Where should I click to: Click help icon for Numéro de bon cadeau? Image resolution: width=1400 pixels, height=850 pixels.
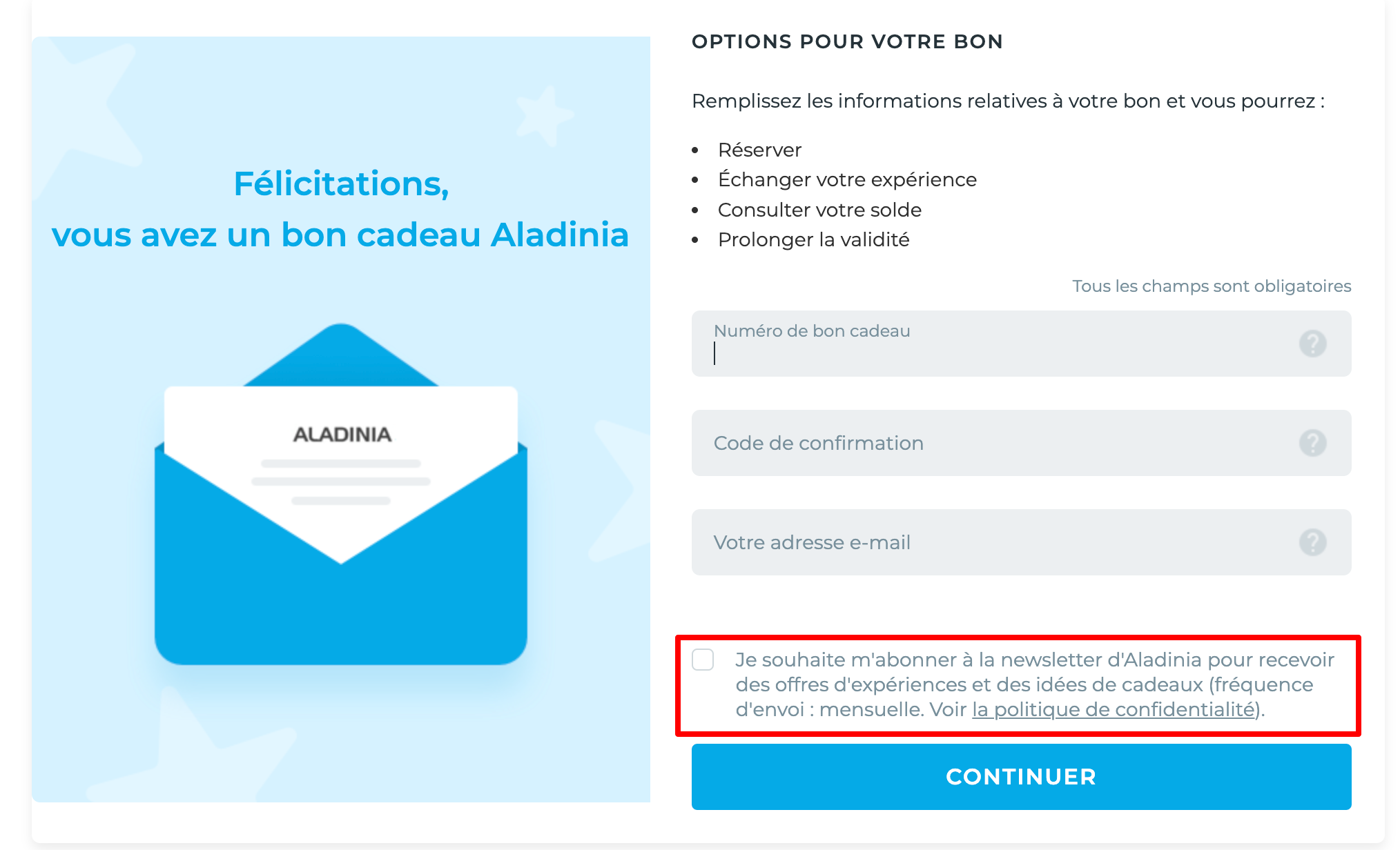(1312, 344)
